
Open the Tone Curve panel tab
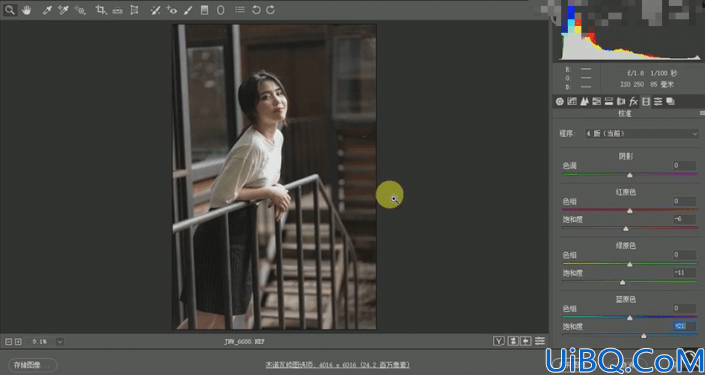(572, 102)
